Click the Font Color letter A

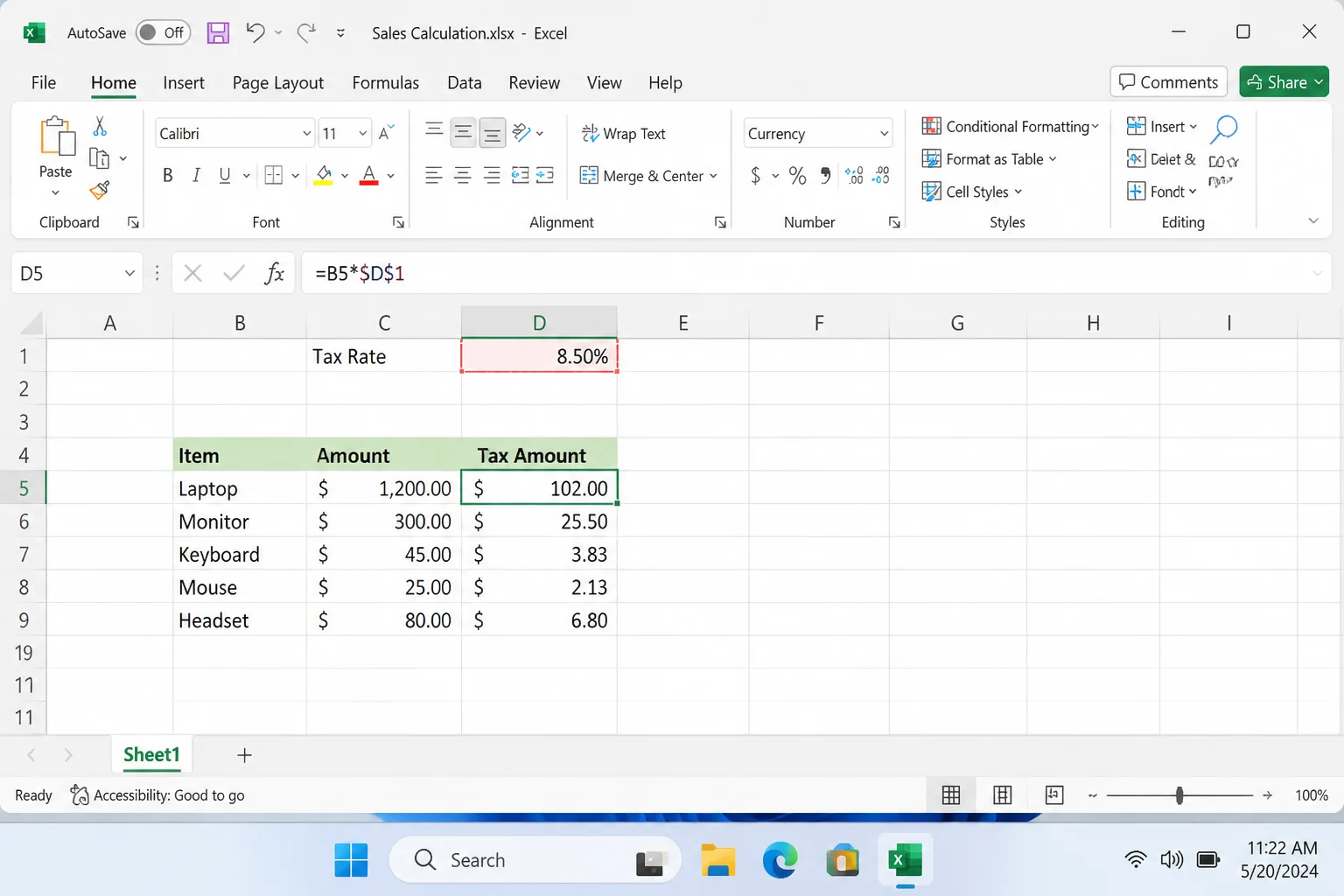(x=369, y=176)
